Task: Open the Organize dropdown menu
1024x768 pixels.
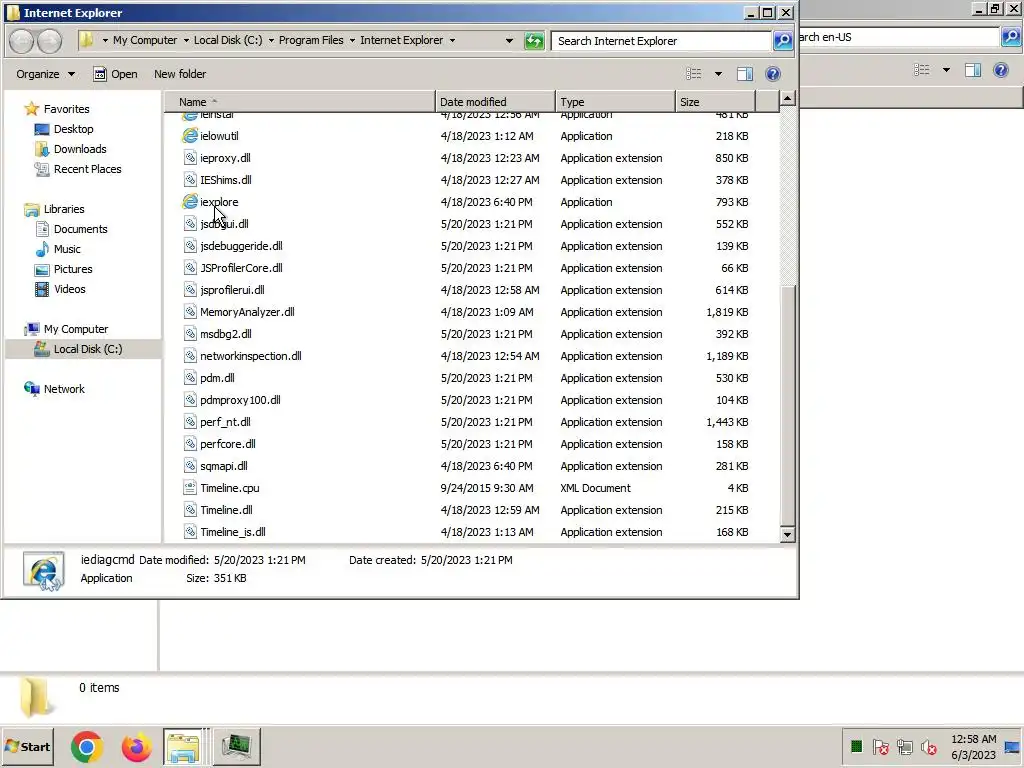Action: pos(45,74)
